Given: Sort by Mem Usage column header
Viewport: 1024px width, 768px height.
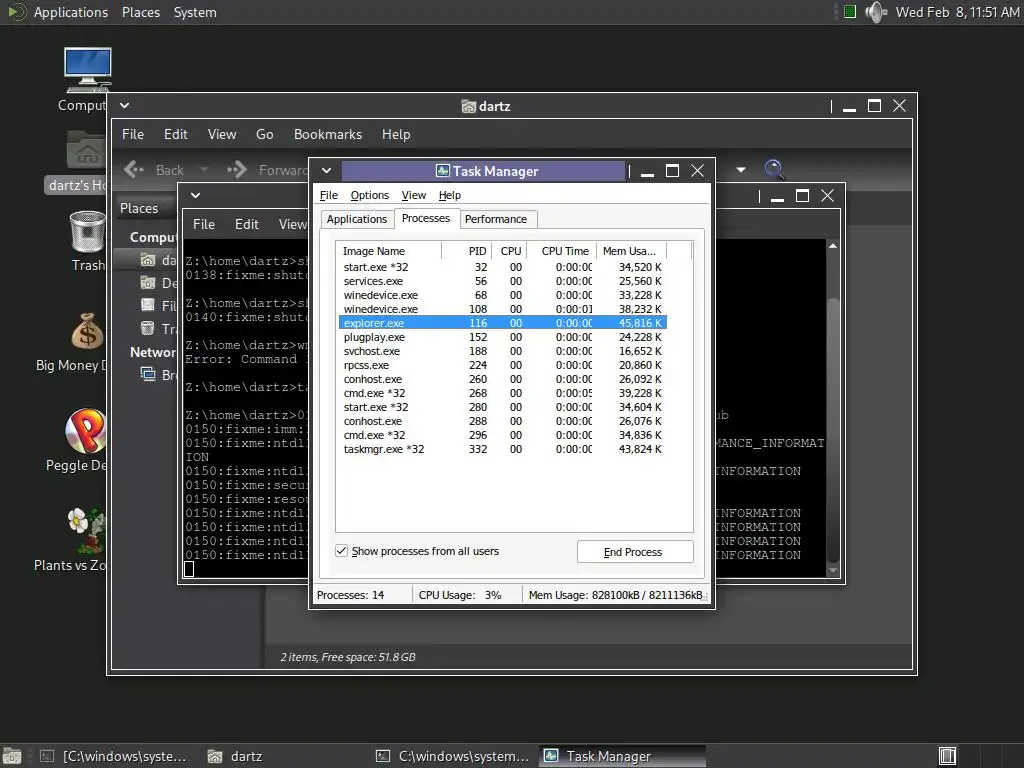Looking at the screenshot, I should 631,251.
